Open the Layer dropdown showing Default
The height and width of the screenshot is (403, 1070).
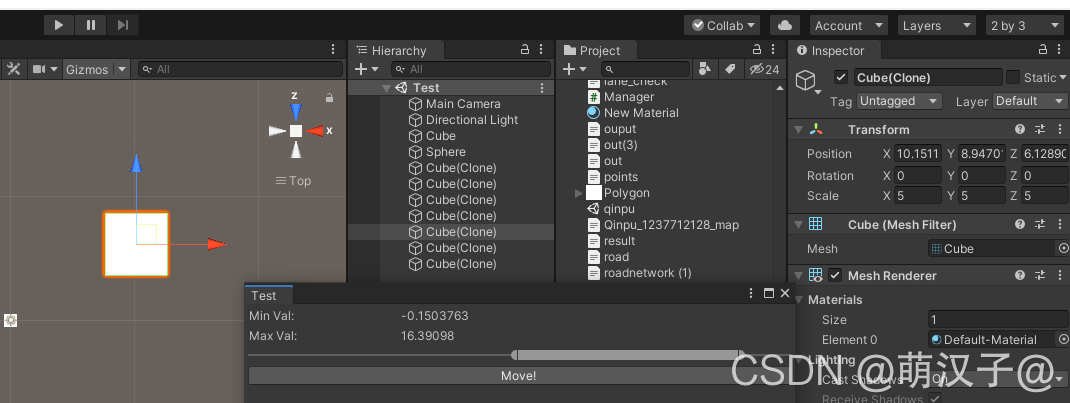[1030, 101]
